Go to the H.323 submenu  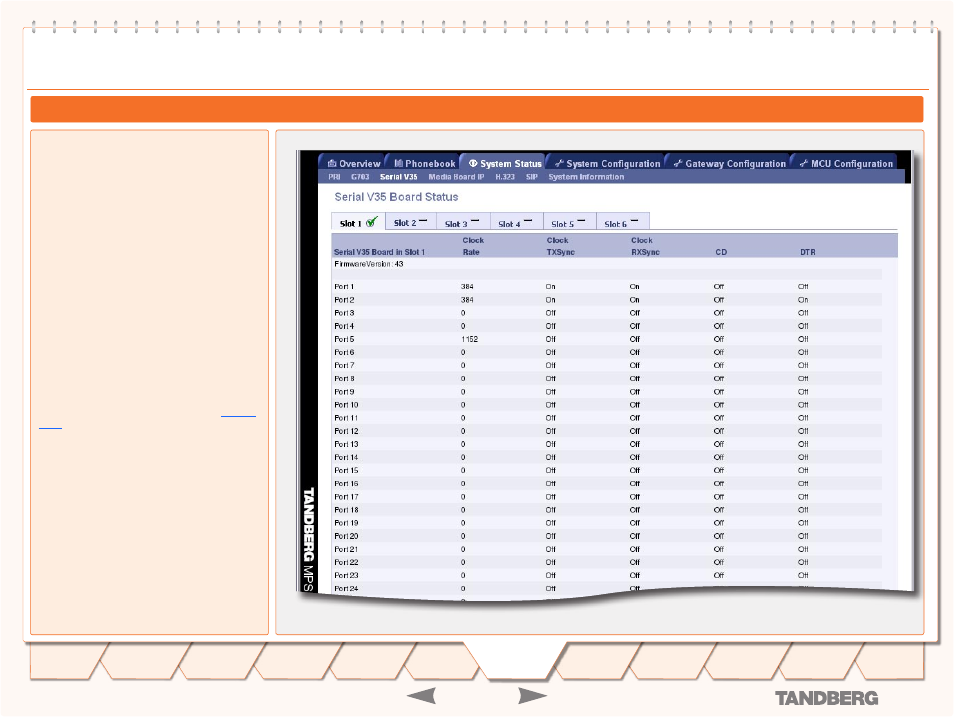(505, 177)
